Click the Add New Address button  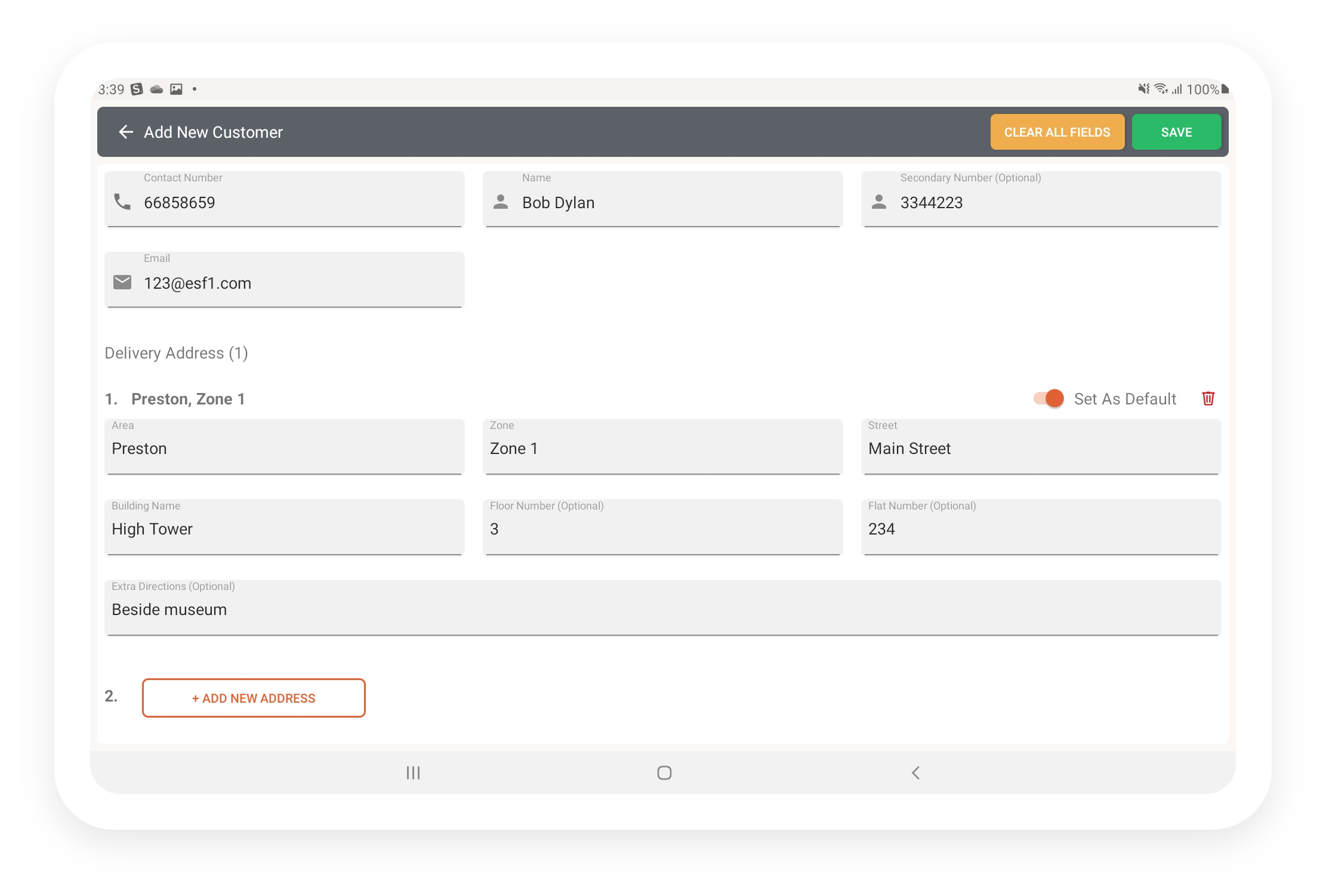(x=254, y=698)
